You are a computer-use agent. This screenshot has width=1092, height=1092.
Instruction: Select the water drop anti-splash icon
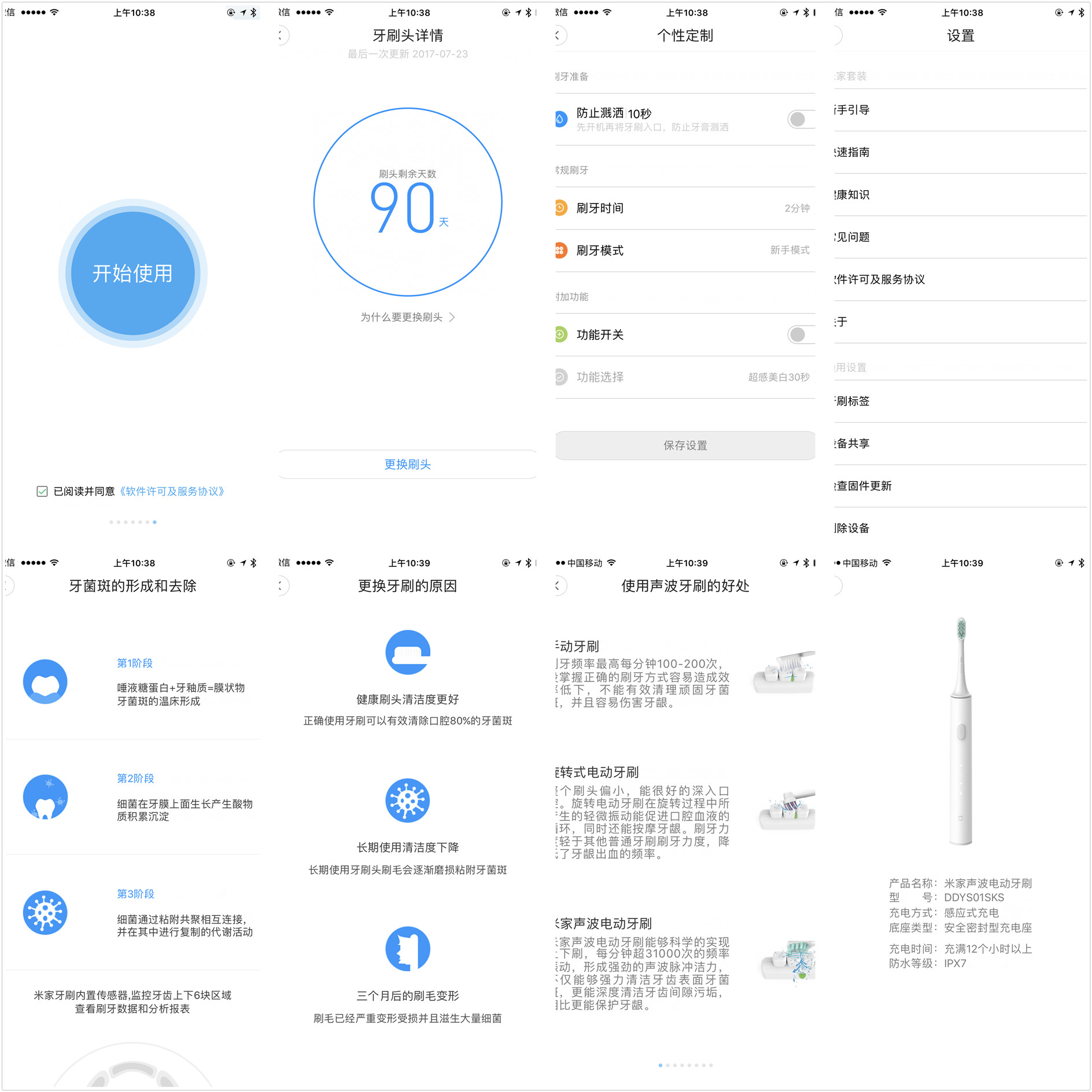point(560,119)
